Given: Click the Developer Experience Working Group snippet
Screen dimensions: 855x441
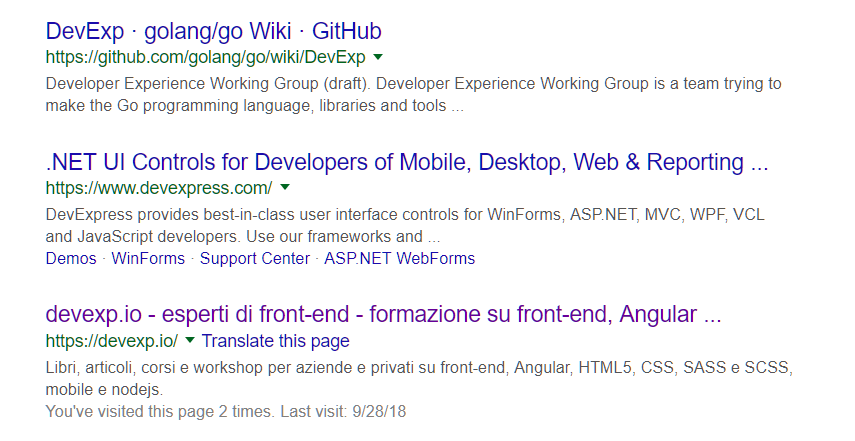Looking at the screenshot, I should tap(413, 84).
